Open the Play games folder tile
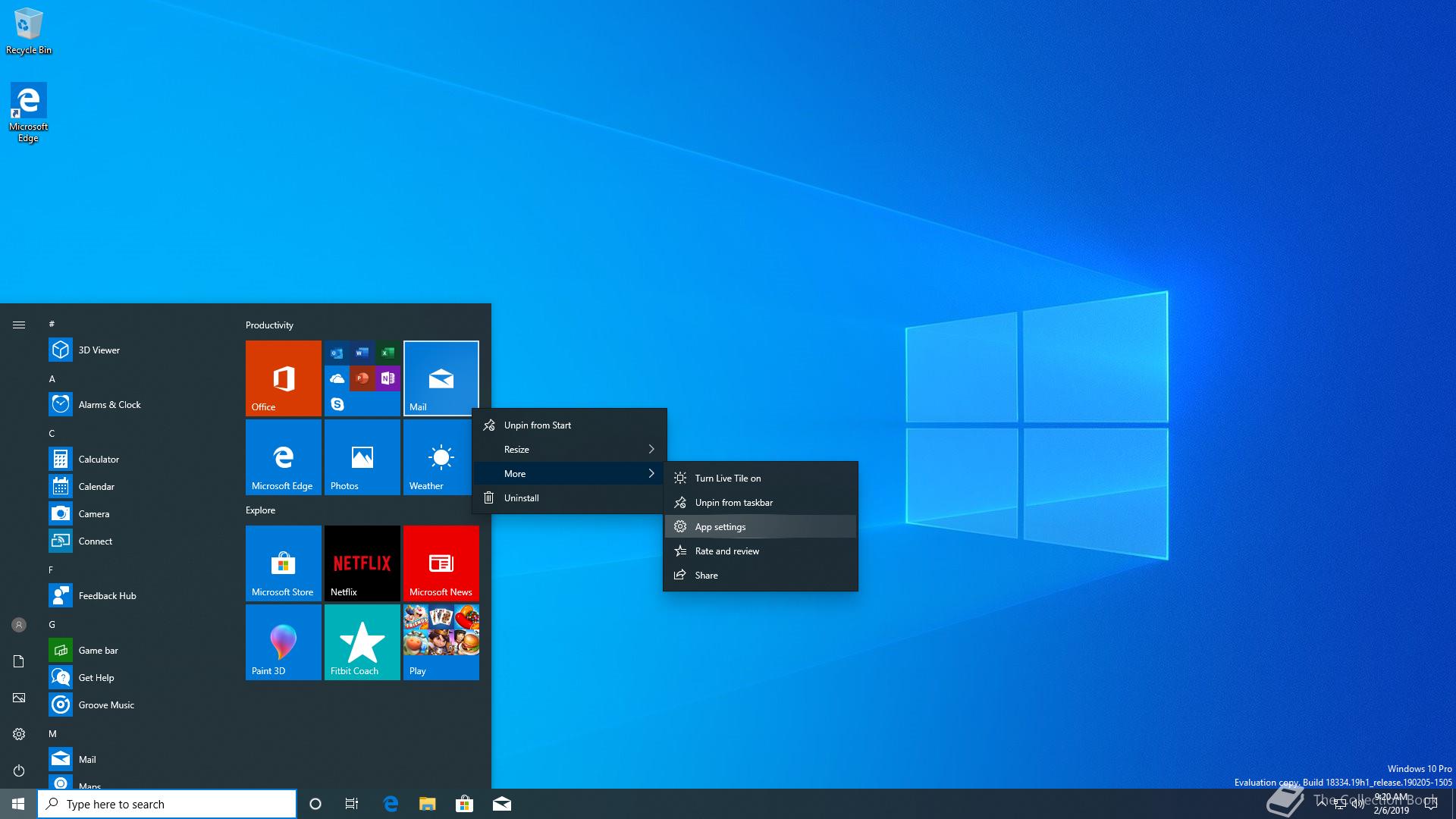This screenshot has width=1456, height=819. [x=441, y=642]
